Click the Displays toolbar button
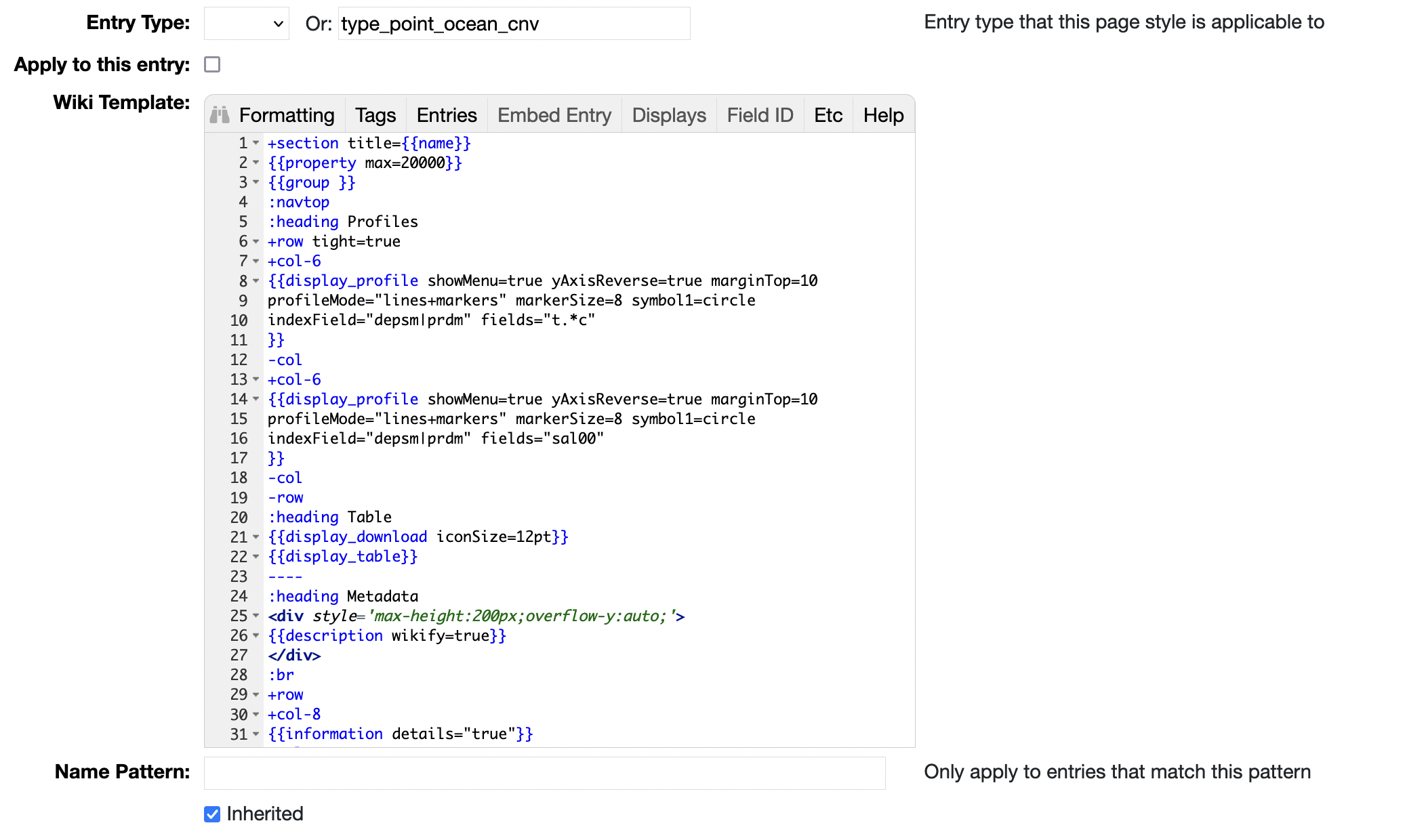Image resolution: width=1426 pixels, height=840 pixels. coord(669,115)
